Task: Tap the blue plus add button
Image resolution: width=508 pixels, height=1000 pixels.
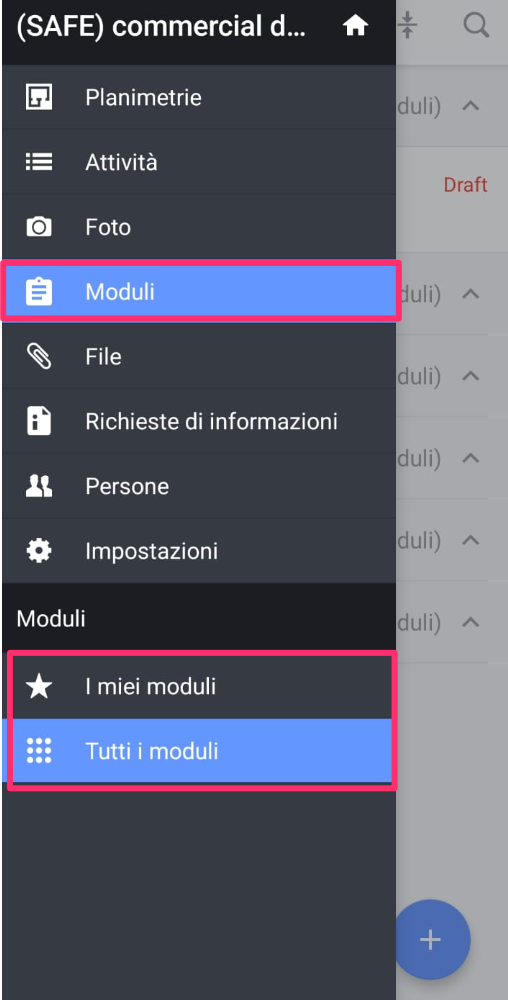Action: [432, 939]
